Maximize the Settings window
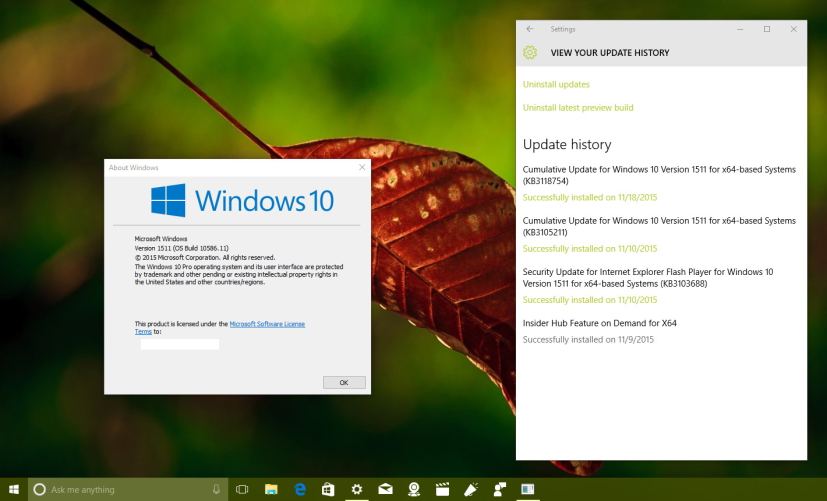The width and height of the screenshot is (827, 501). tap(767, 29)
